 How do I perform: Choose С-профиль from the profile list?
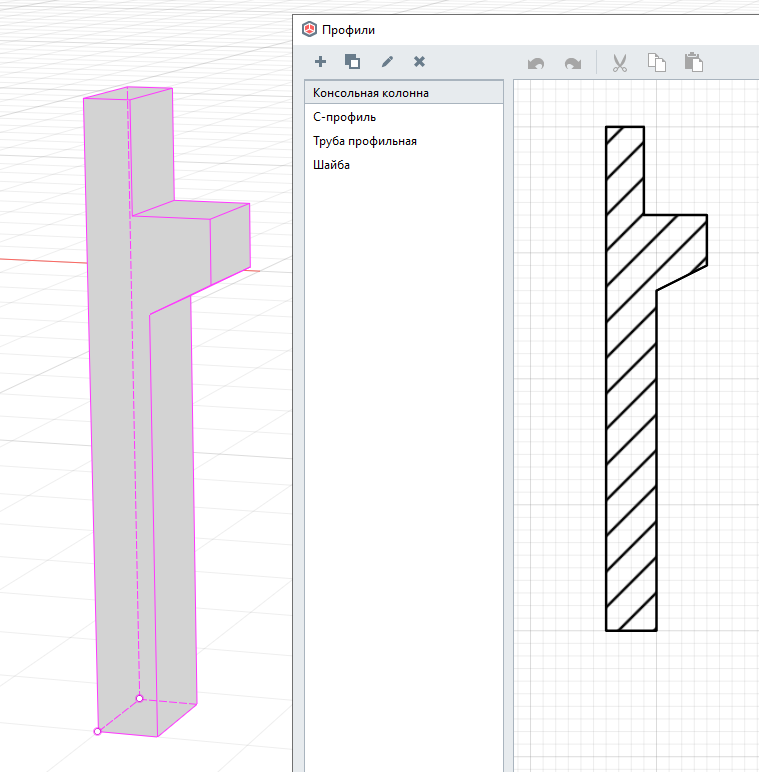[x=344, y=117]
